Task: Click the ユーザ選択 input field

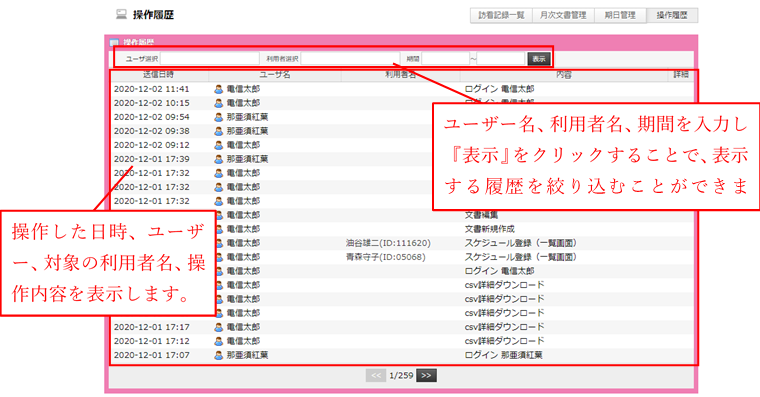Action: (x=209, y=59)
